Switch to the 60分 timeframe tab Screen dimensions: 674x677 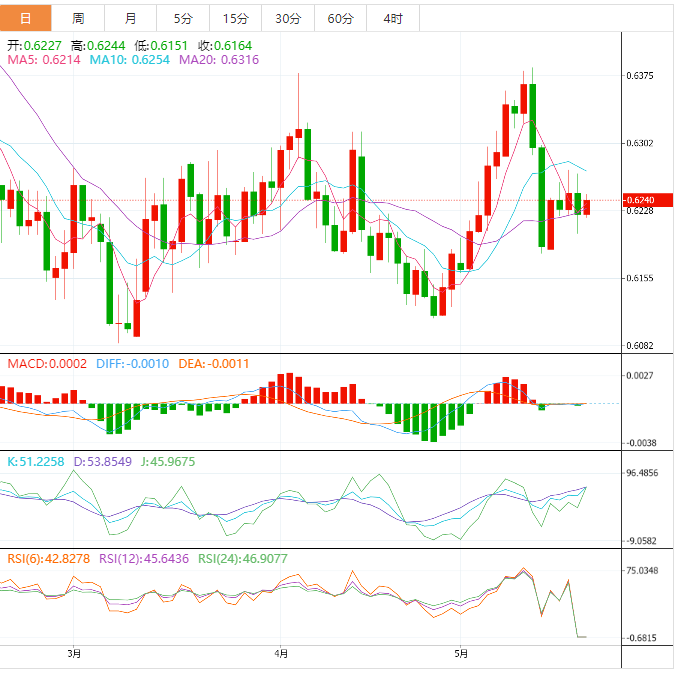point(340,18)
